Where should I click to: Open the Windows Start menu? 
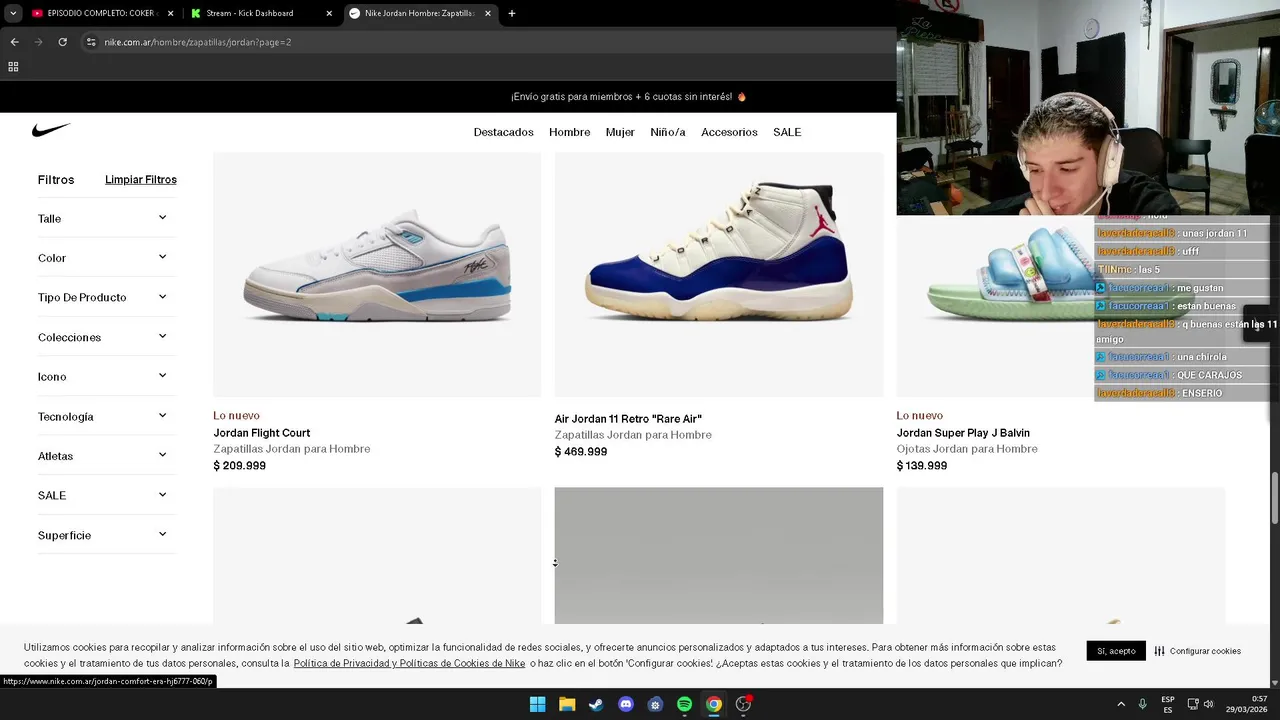[x=537, y=704]
